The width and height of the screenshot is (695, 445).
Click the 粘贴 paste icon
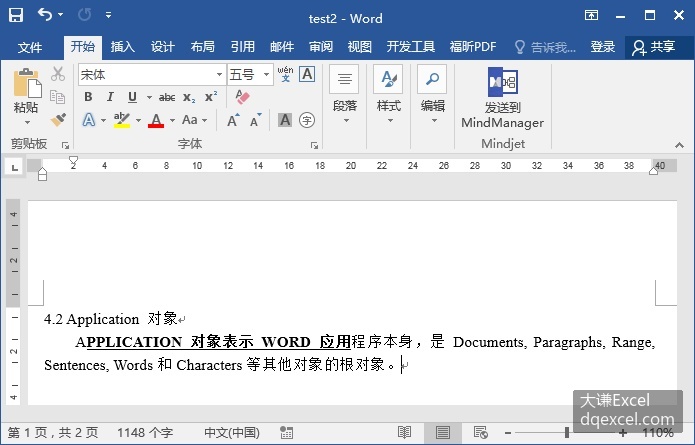(27, 83)
